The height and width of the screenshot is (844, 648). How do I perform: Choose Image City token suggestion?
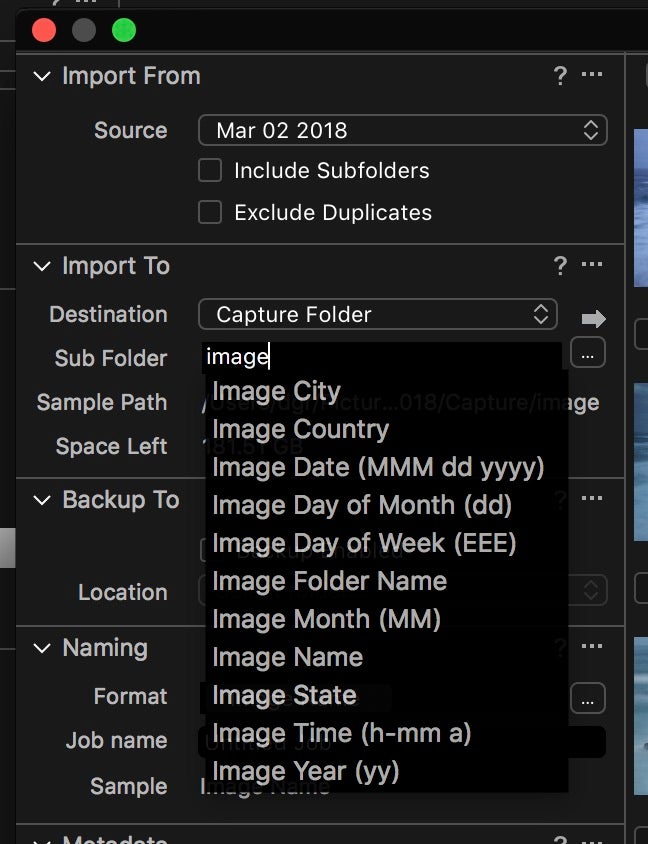point(386,391)
